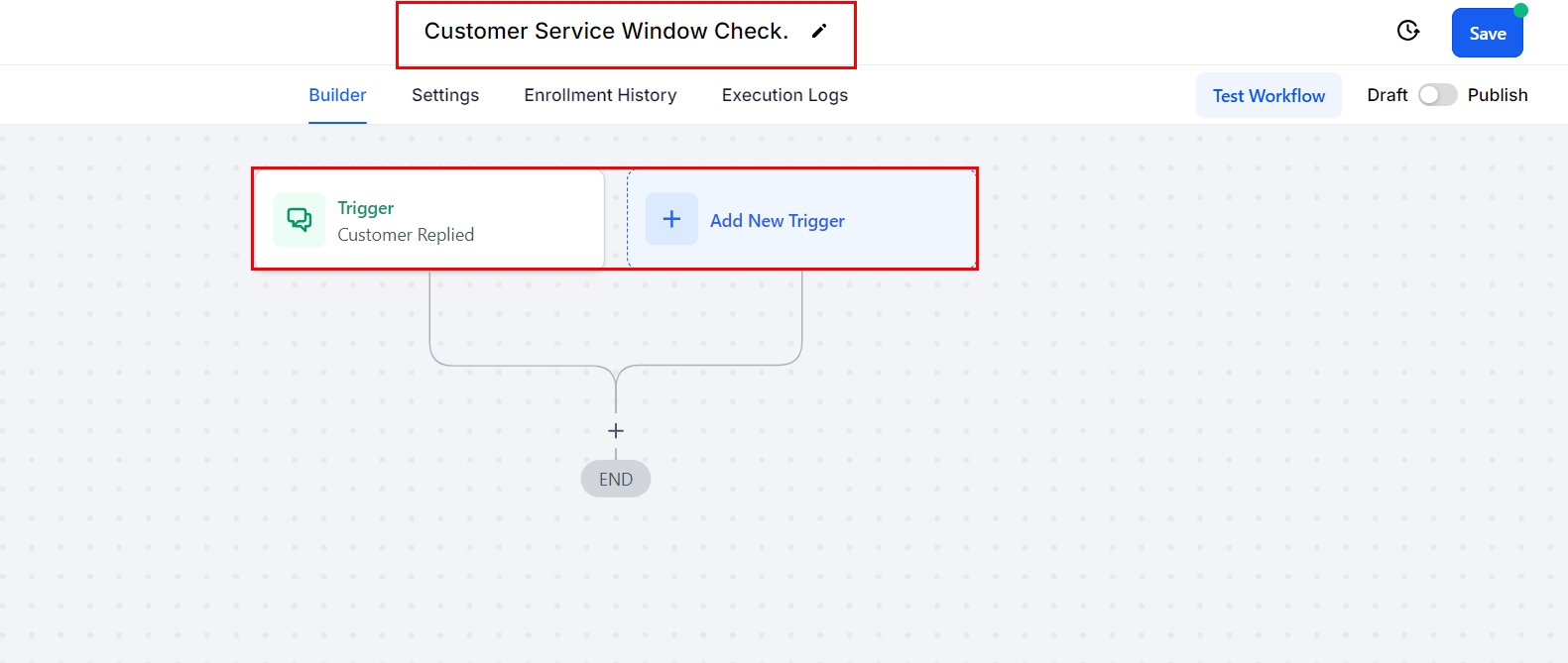Select the END node
This screenshot has width=1568, height=663.
pyautogui.click(x=616, y=480)
